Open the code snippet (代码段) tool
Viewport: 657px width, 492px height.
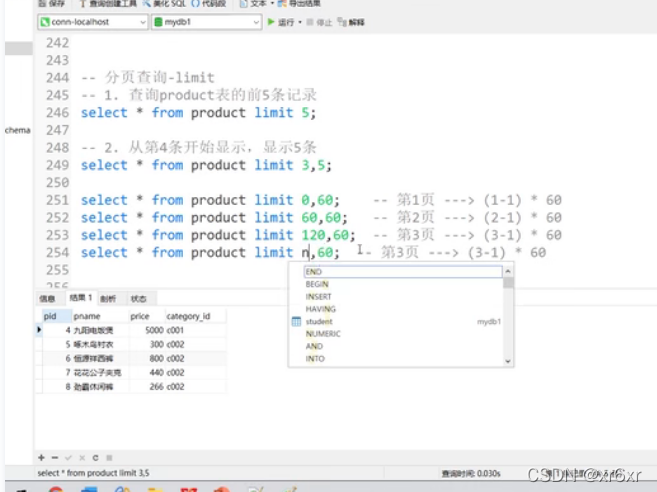[x=208, y=3]
